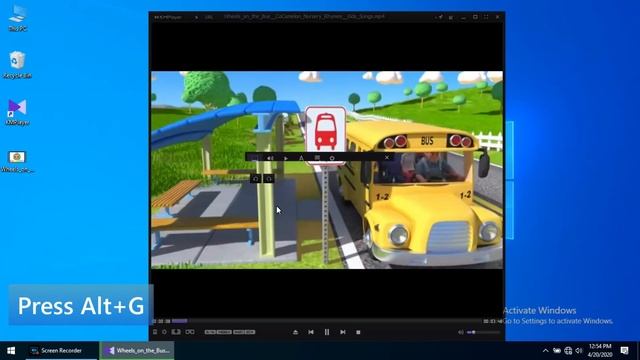The height and width of the screenshot is (360, 640).
Task: Open This PC desktop icon
Action: pyautogui.click(x=18, y=18)
